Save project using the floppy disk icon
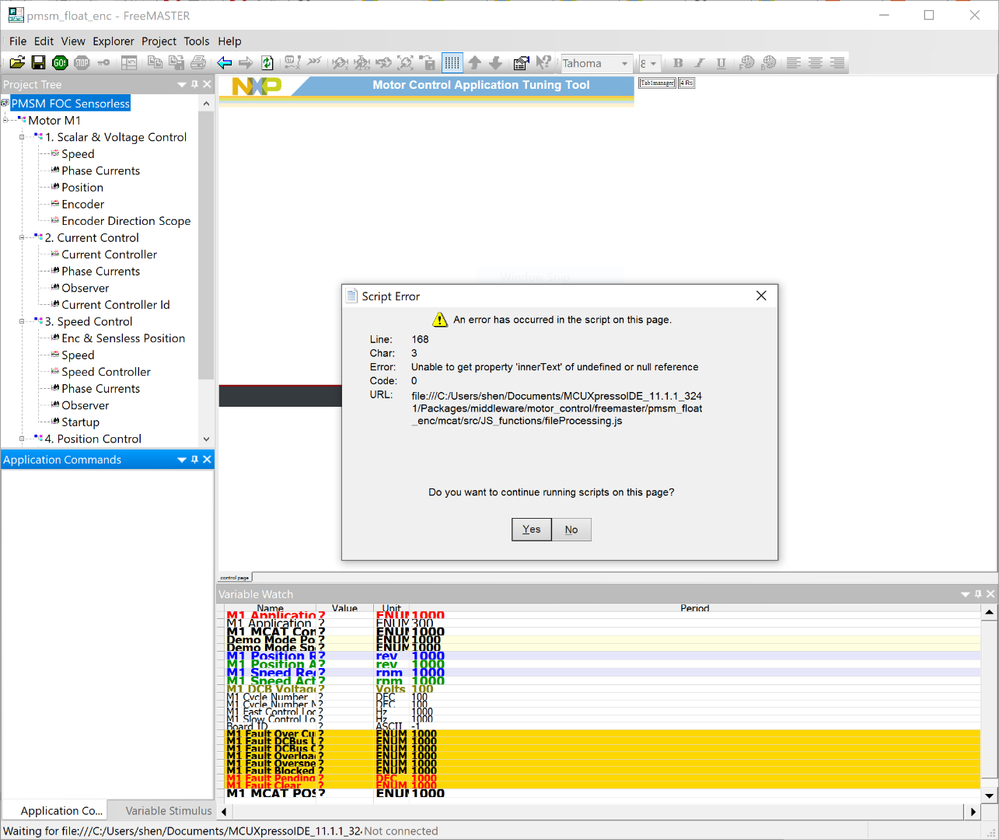Viewport: 999px width, 840px height. point(38,62)
